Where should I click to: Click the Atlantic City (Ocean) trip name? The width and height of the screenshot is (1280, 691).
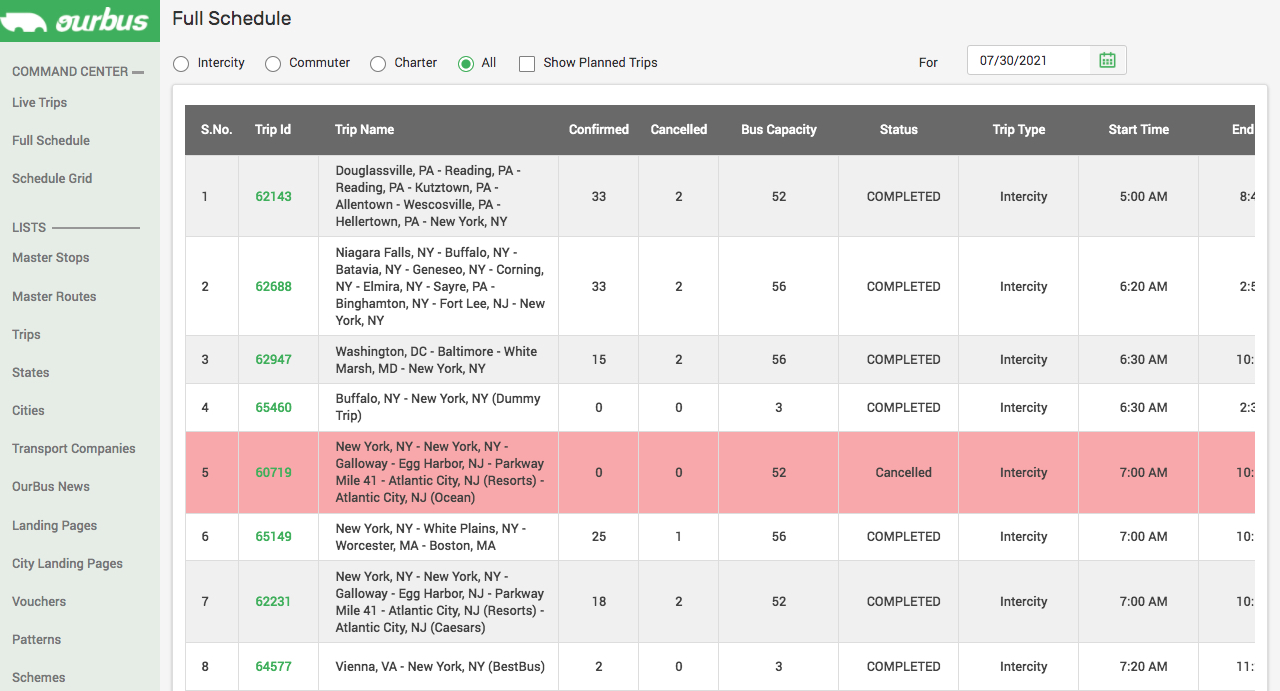(x=440, y=472)
